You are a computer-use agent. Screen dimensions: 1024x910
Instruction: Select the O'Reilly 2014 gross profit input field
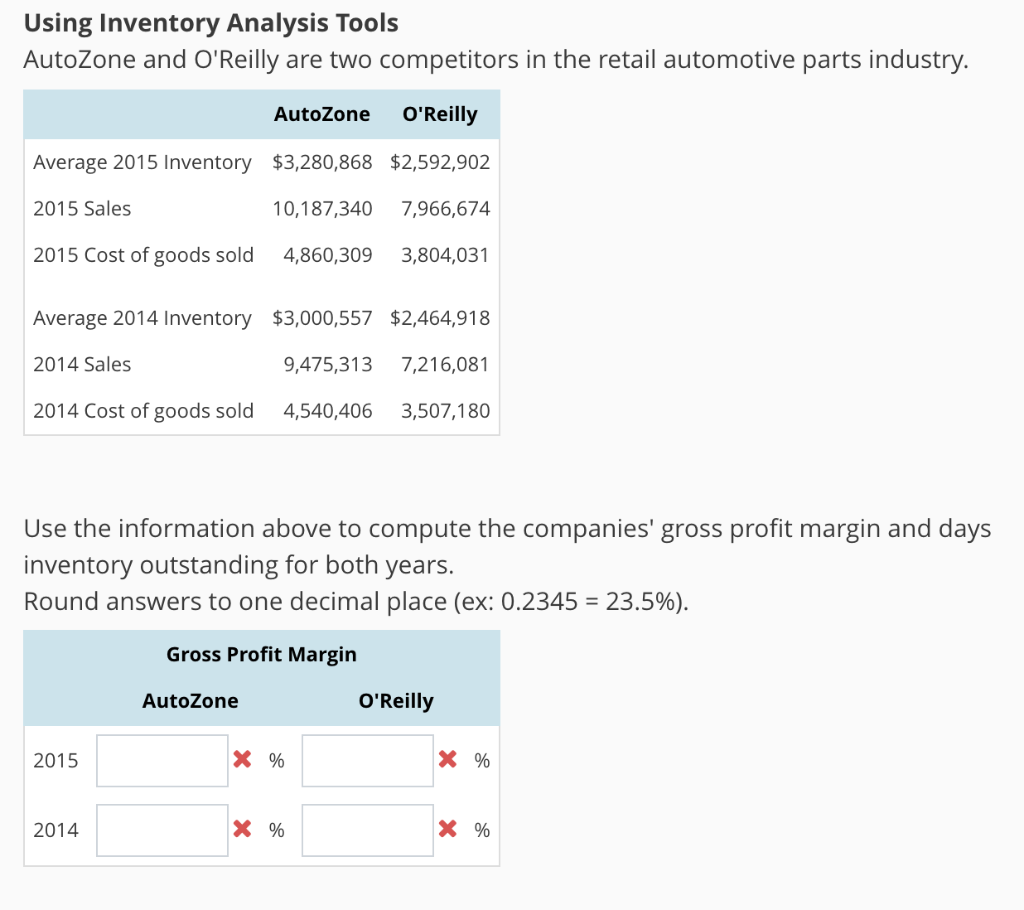tap(367, 830)
